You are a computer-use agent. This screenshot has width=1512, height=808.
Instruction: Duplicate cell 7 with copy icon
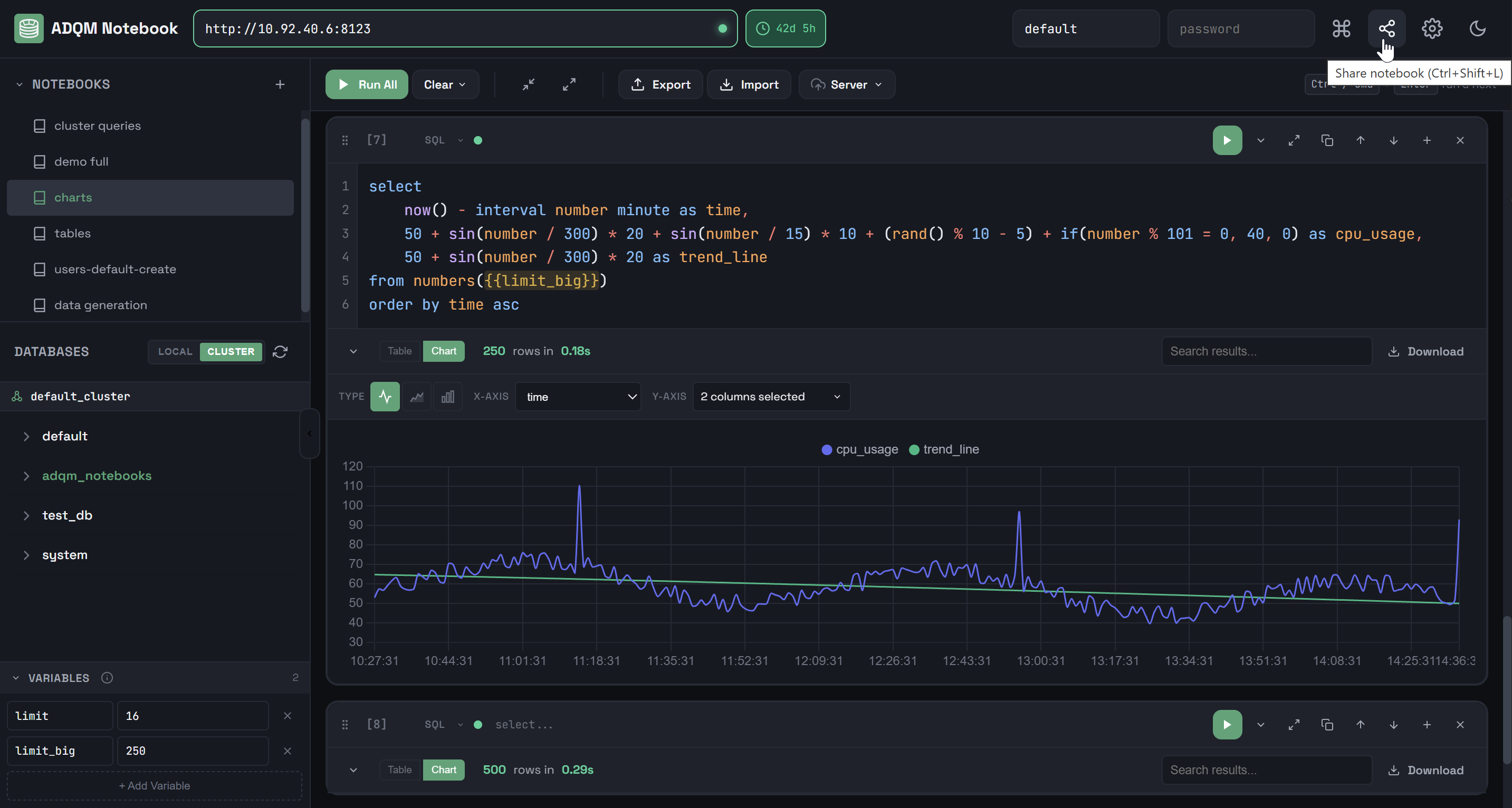1326,140
